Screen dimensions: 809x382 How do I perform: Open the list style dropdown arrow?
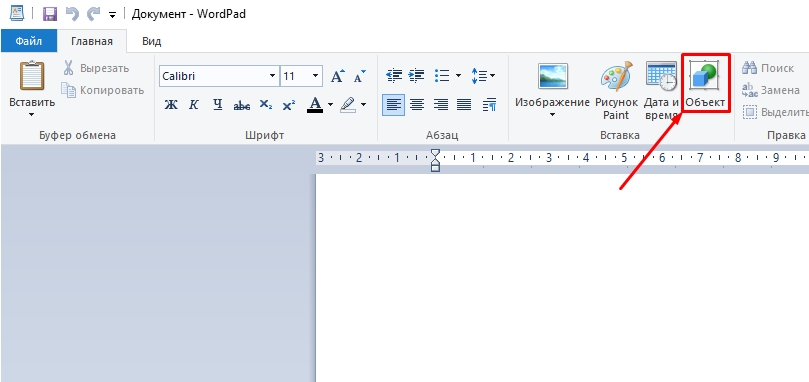point(458,76)
